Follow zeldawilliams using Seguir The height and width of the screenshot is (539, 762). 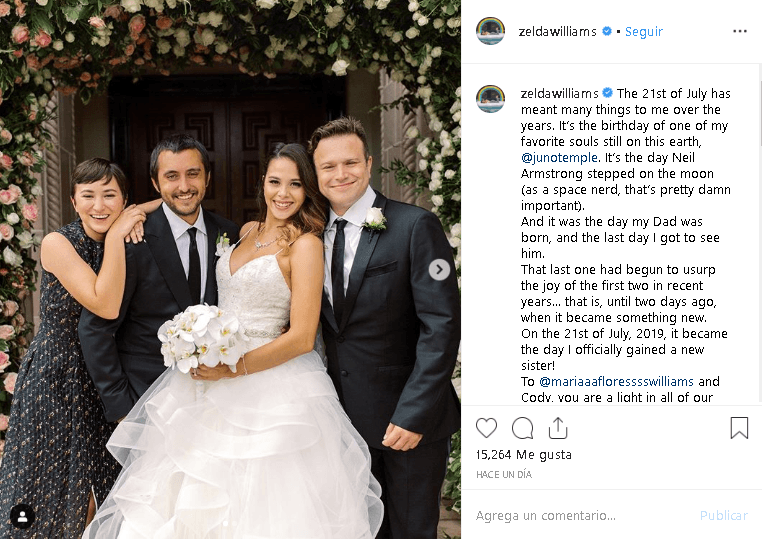pyautogui.click(x=643, y=32)
